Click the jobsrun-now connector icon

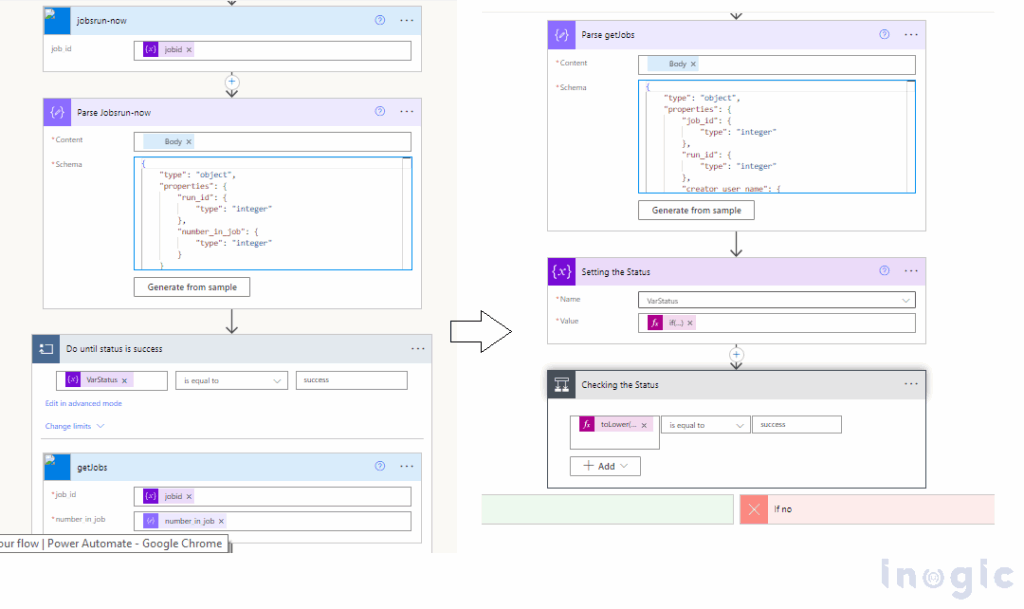[56, 20]
